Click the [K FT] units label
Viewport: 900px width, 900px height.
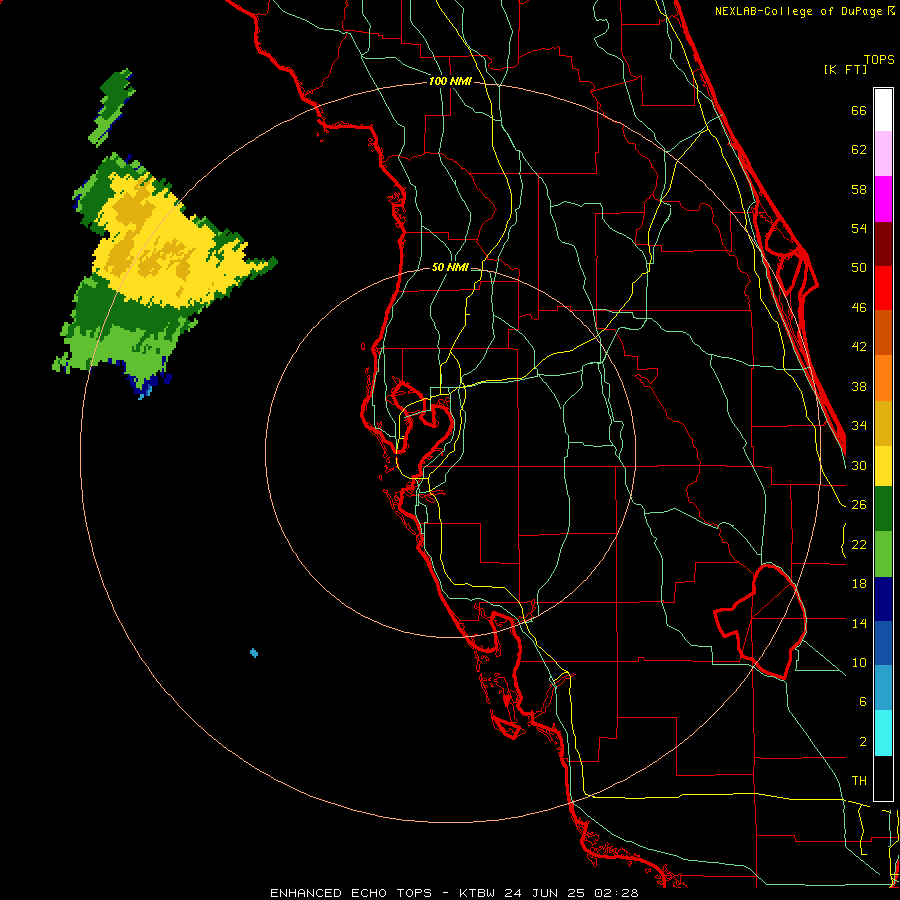[x=845, y=69]
